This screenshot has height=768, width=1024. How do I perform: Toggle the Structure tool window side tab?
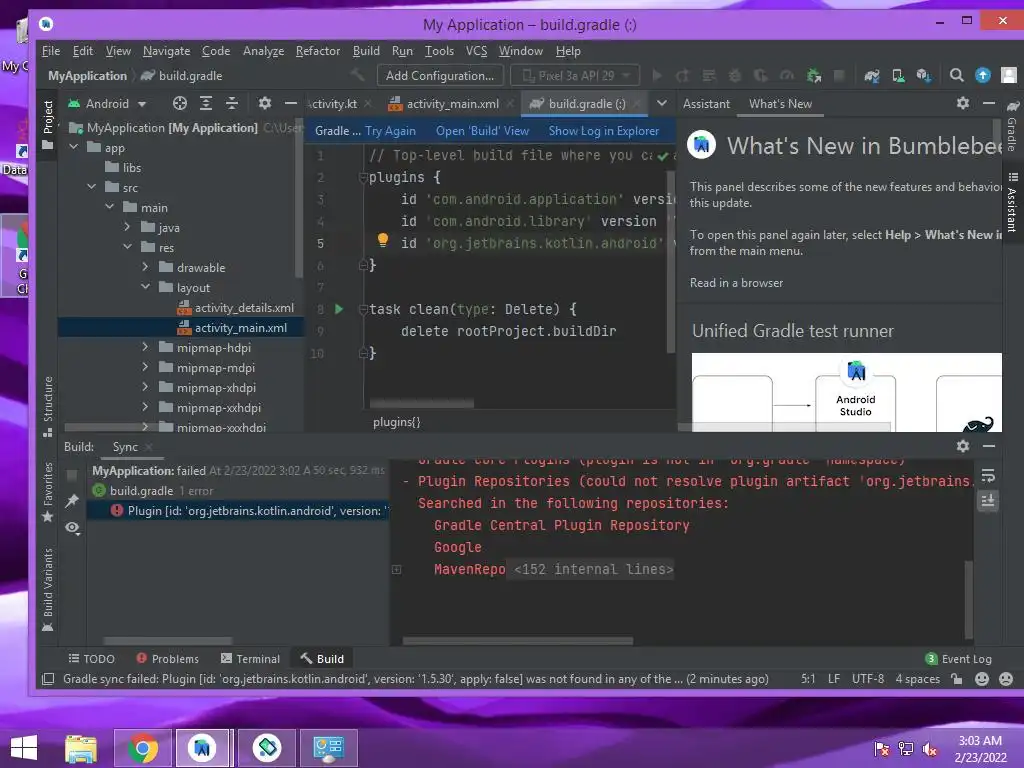point(48,406)
